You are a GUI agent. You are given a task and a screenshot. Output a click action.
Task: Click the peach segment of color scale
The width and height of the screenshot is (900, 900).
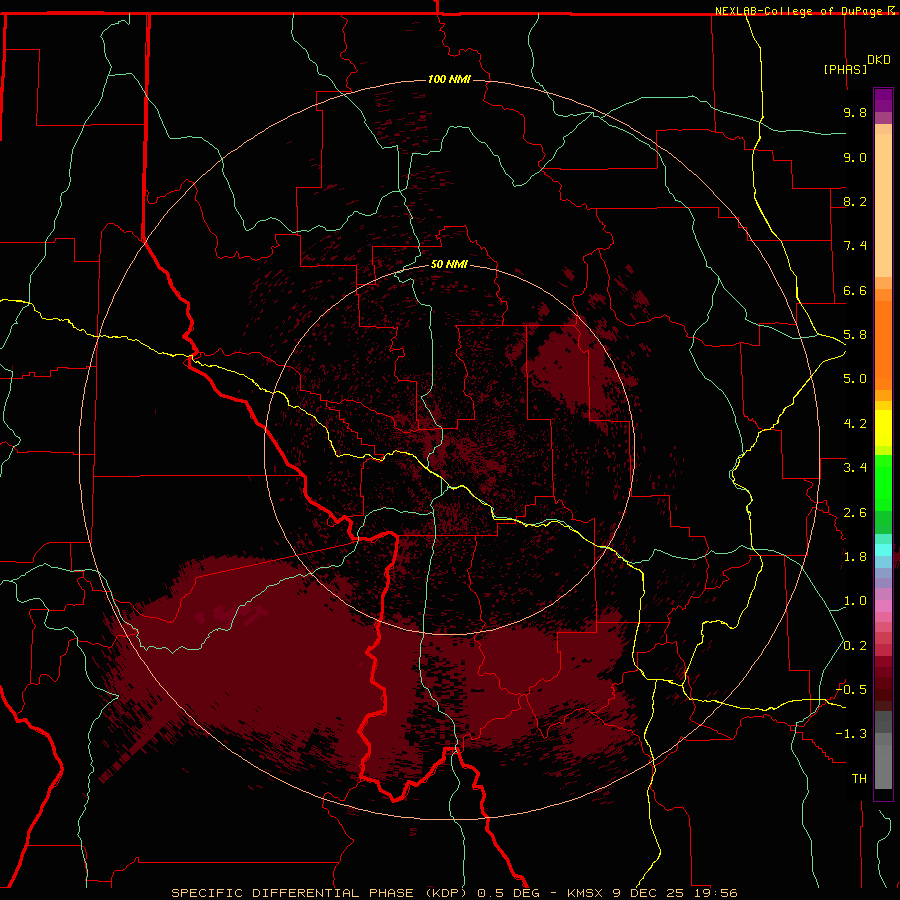click(883, 205)
